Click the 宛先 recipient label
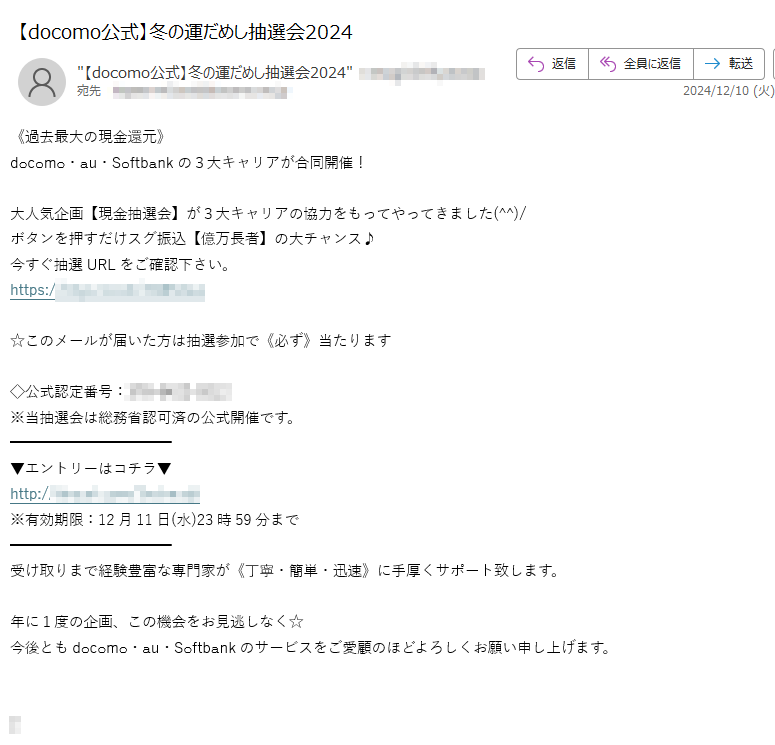 pos(89,91)
